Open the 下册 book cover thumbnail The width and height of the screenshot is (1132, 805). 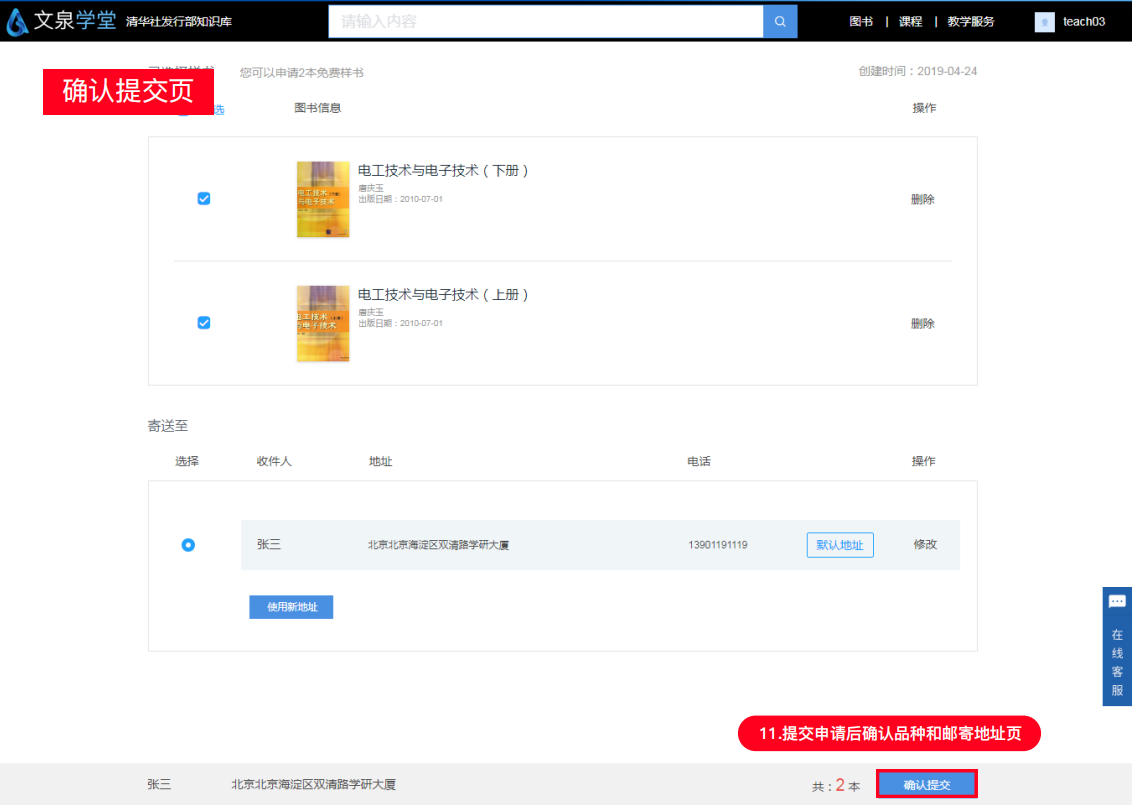(323, 200)
